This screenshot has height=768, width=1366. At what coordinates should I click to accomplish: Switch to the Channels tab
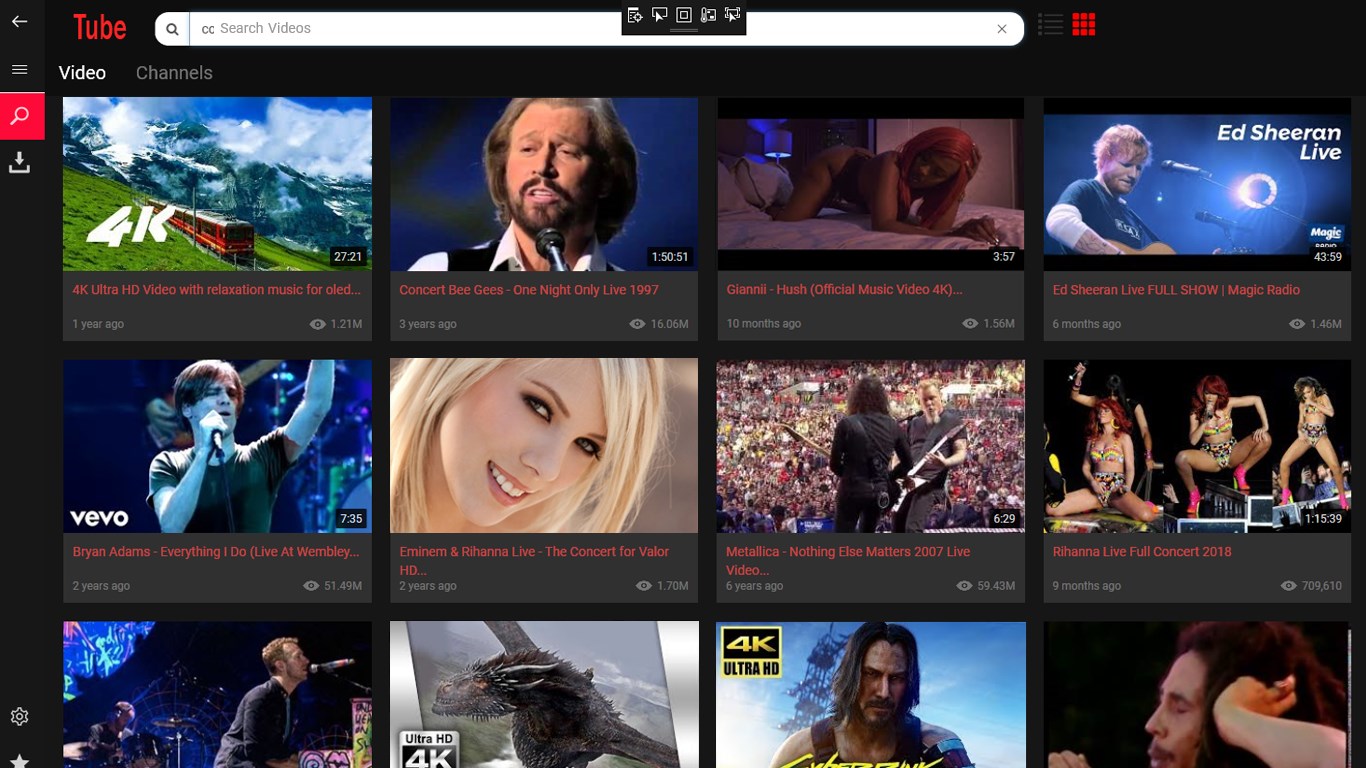174,73
